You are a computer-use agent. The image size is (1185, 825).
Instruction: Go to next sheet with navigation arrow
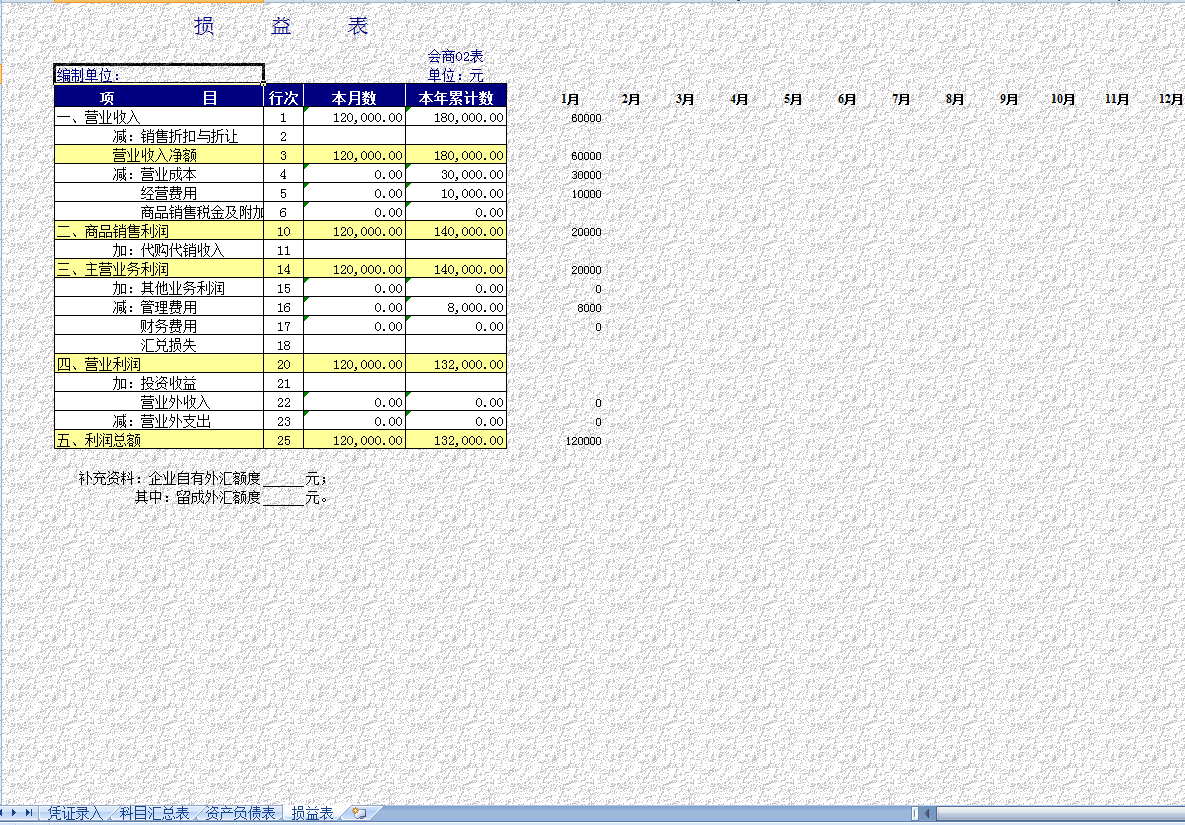[14, 813]
